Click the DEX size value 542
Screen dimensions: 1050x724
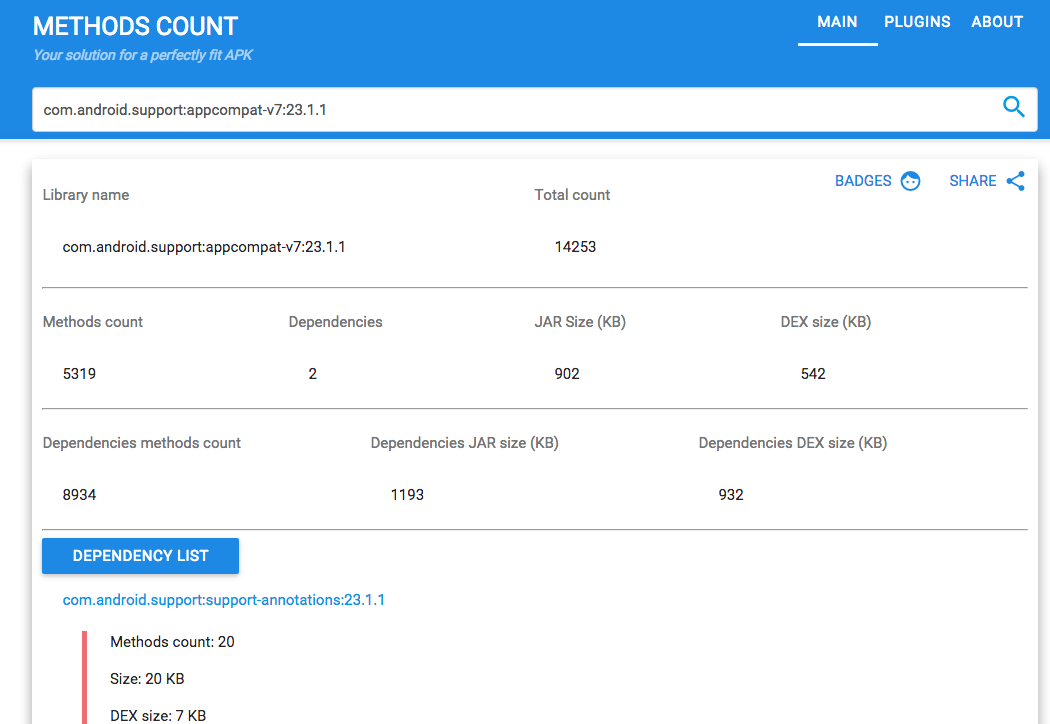coord(813,374)
